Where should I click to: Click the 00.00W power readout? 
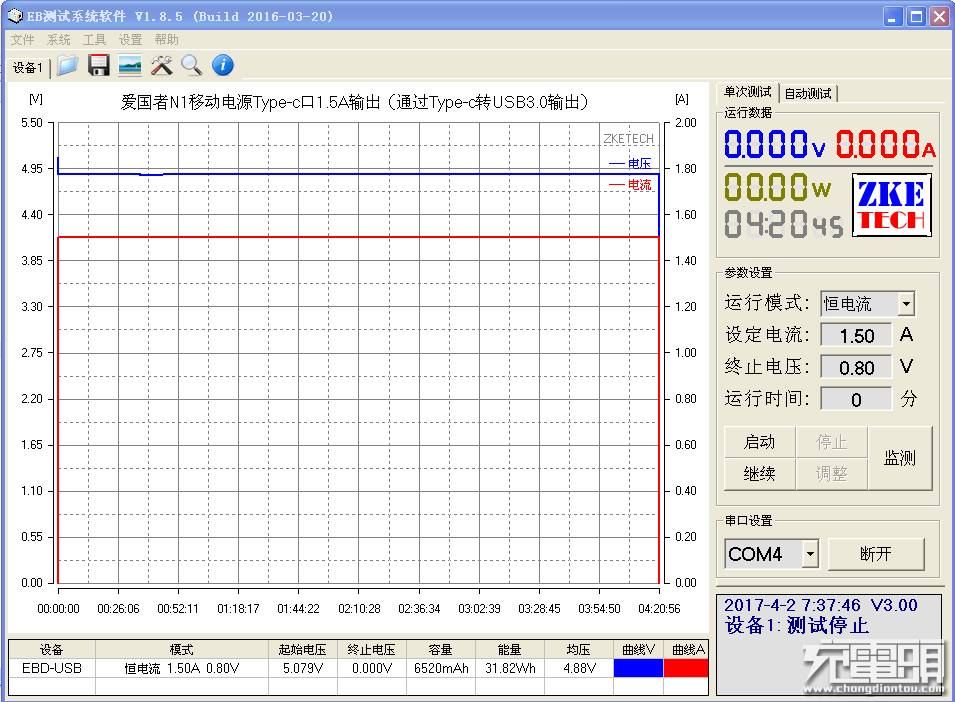pos(777,187)
